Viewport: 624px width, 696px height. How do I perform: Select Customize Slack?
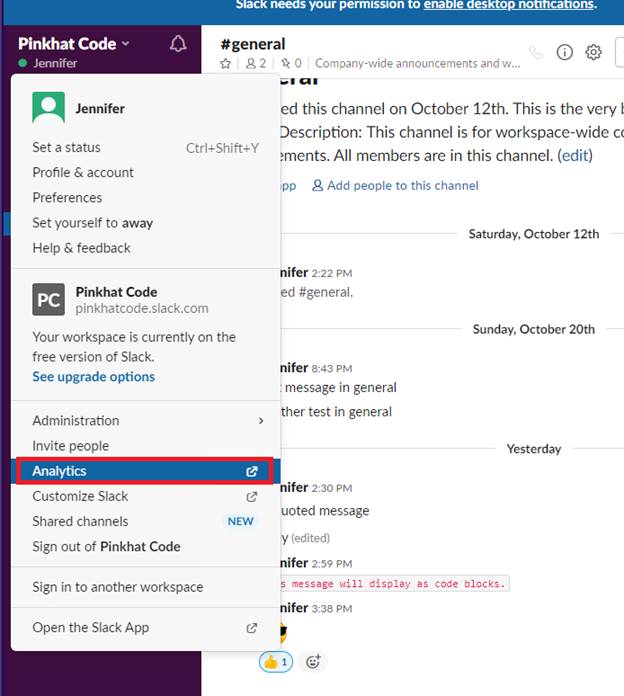(x=146, y=496)
